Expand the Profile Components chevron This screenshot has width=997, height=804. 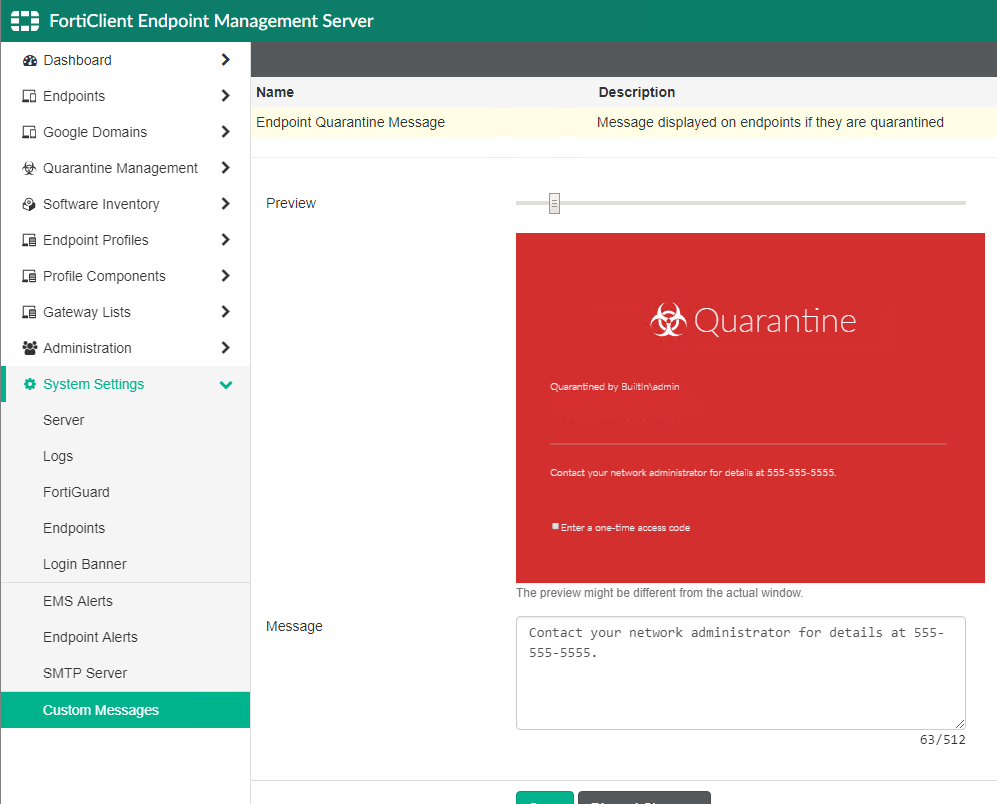tap(225, 275)
